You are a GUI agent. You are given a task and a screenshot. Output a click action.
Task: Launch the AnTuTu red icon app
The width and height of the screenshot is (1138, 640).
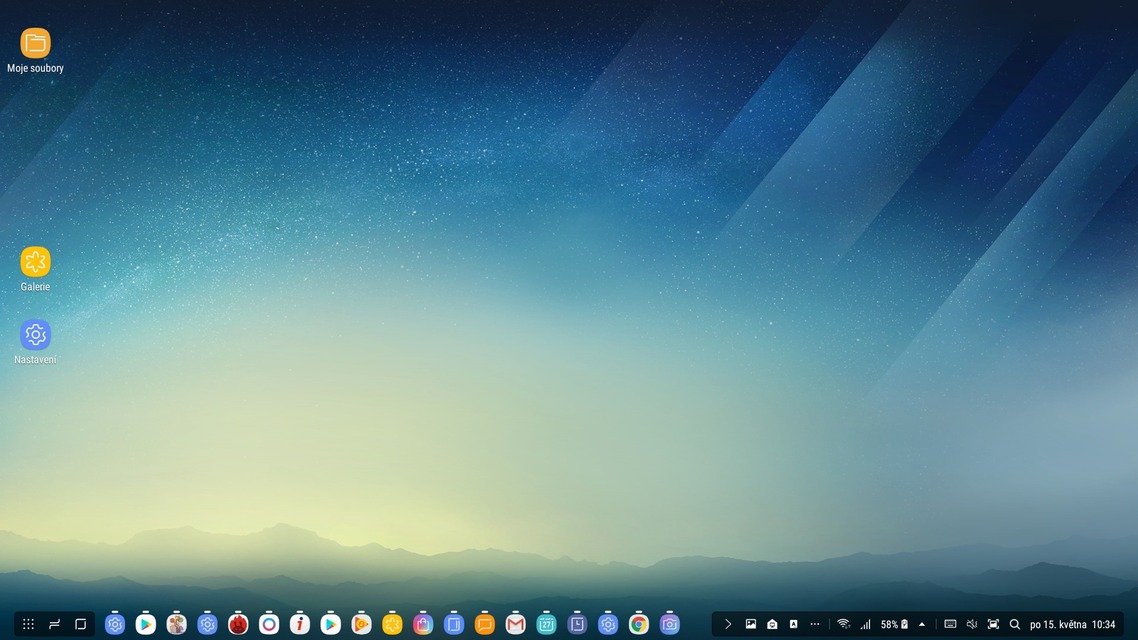tap(238, 625)
